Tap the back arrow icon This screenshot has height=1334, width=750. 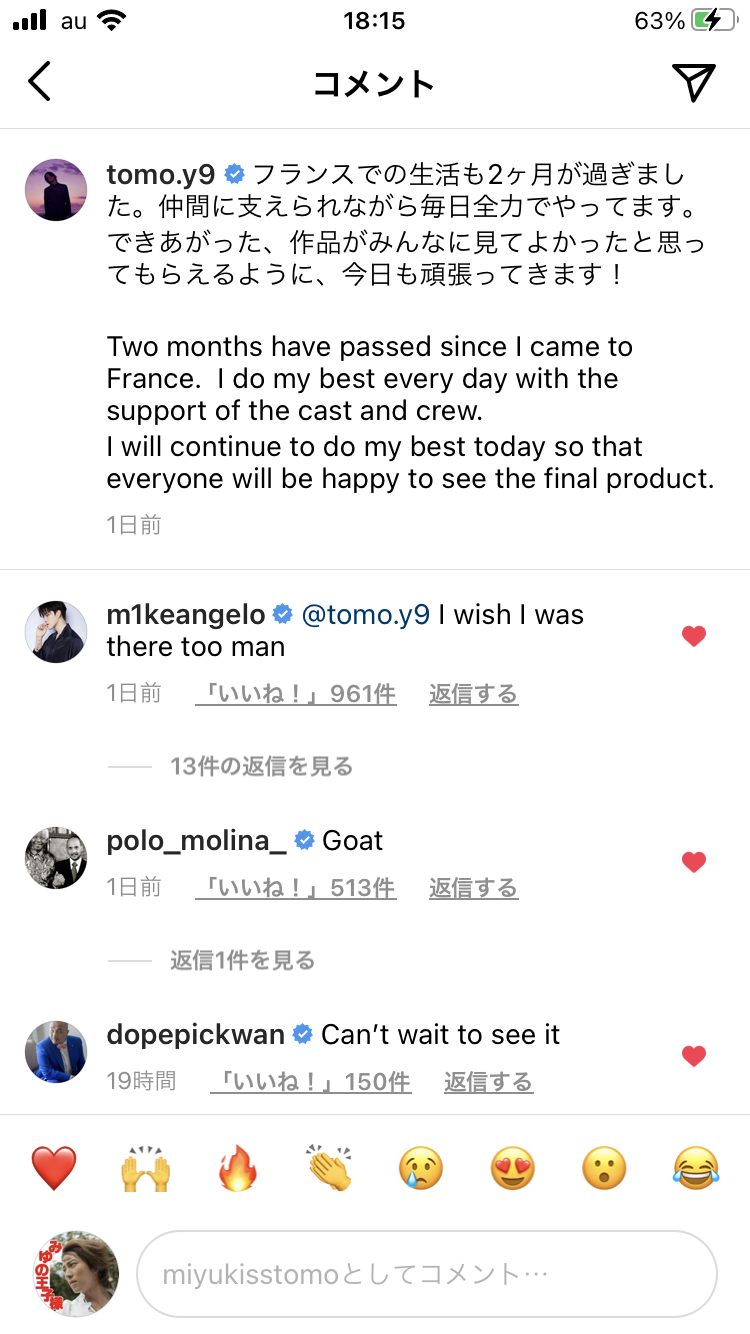coord(39,82)
